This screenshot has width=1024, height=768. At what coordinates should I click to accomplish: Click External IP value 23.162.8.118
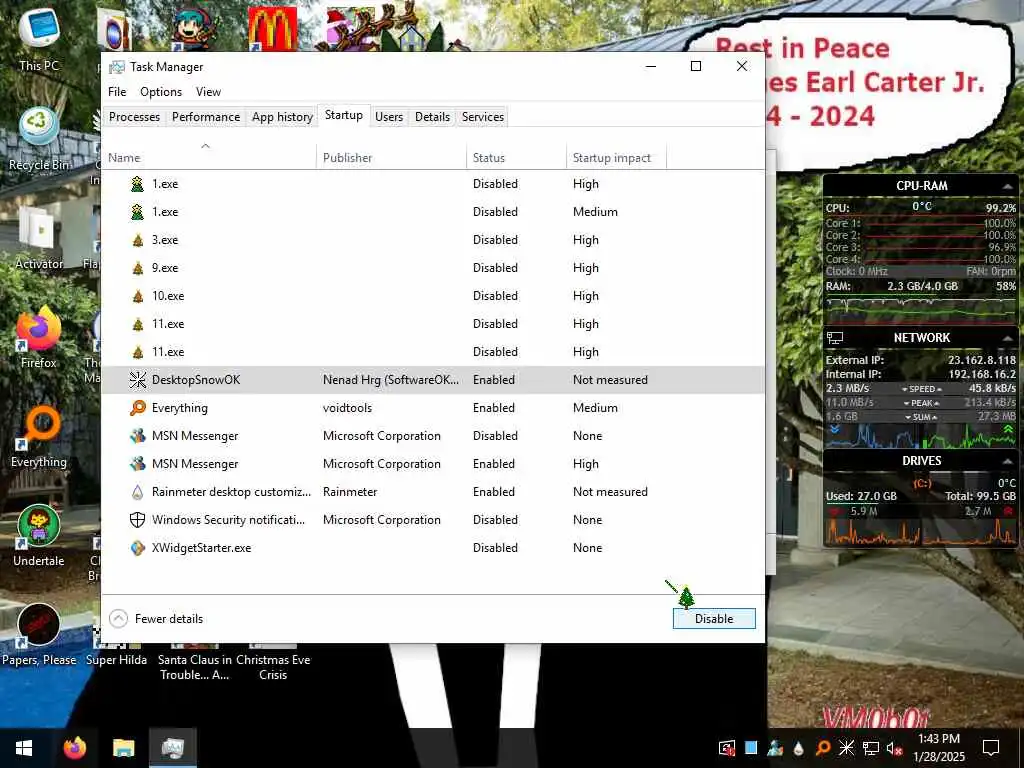(x=982, y=360)
